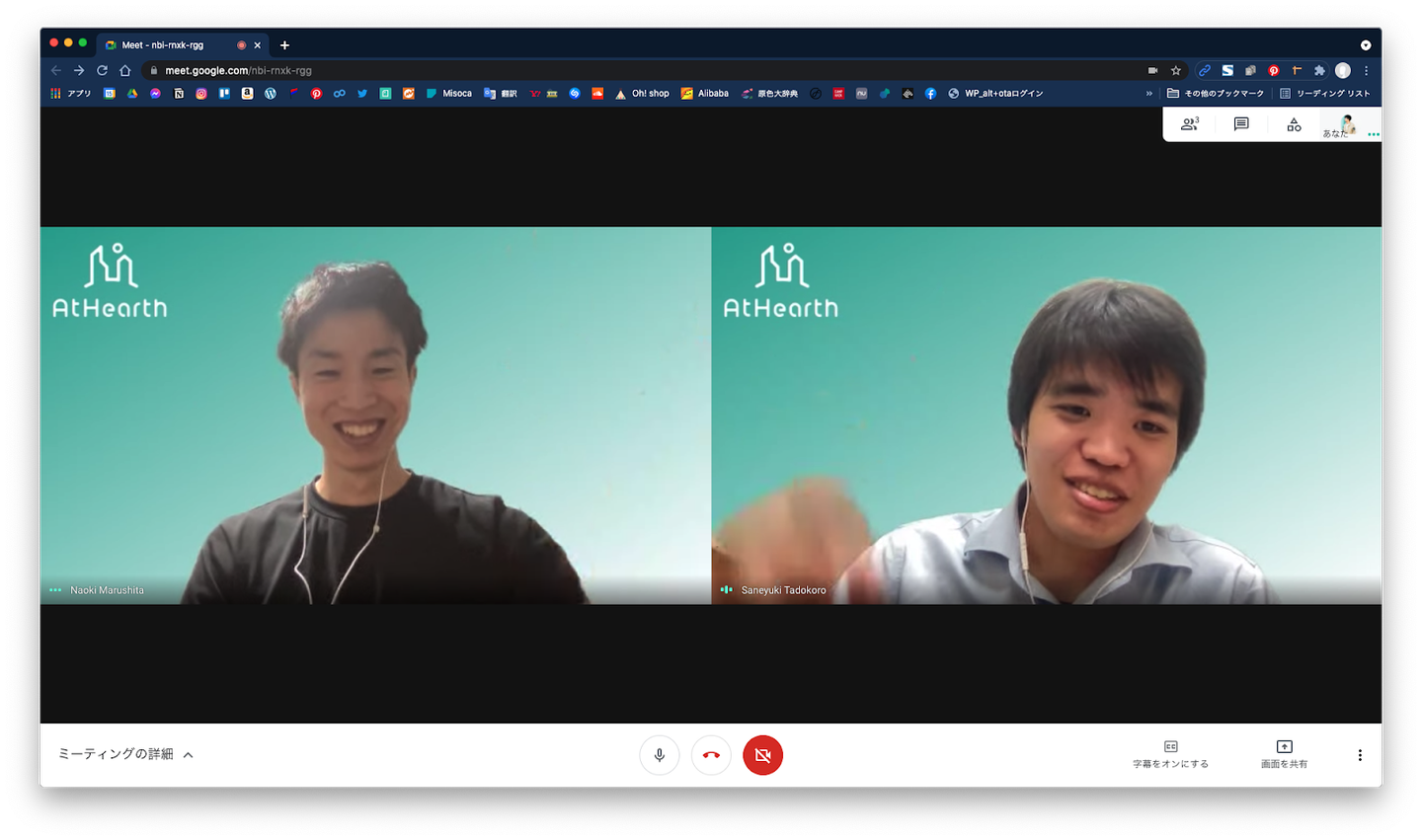Open the WP_alt+otaログイン bookmark
1422x840 pixels.
pyautogui.click(x=995, y=94)
